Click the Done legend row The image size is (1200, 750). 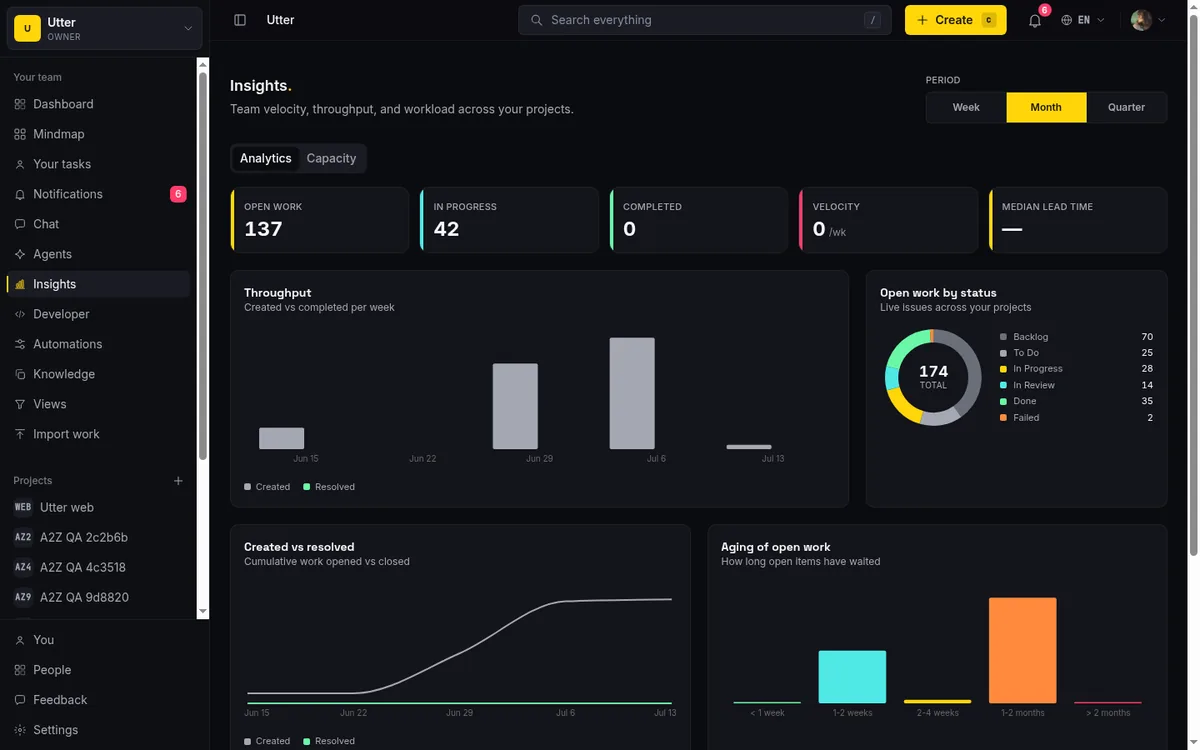[x=1076, y=401]
